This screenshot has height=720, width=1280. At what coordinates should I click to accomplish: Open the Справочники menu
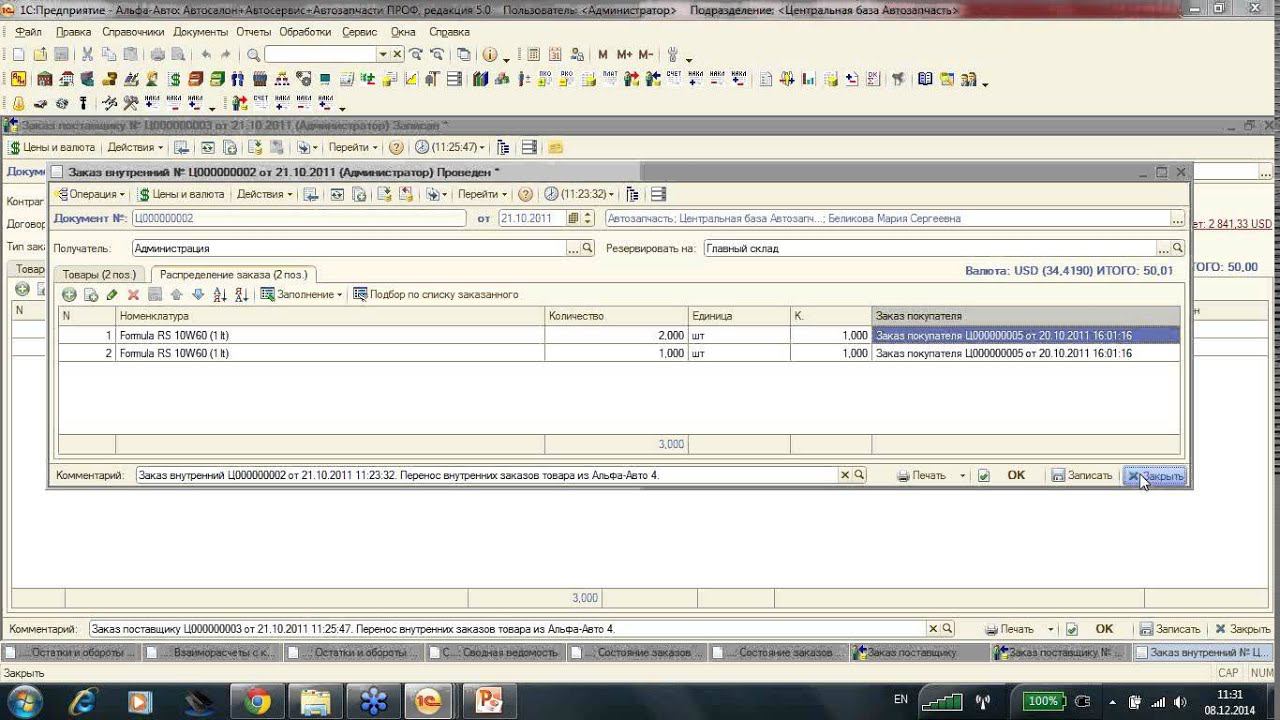tap(133, 32)
